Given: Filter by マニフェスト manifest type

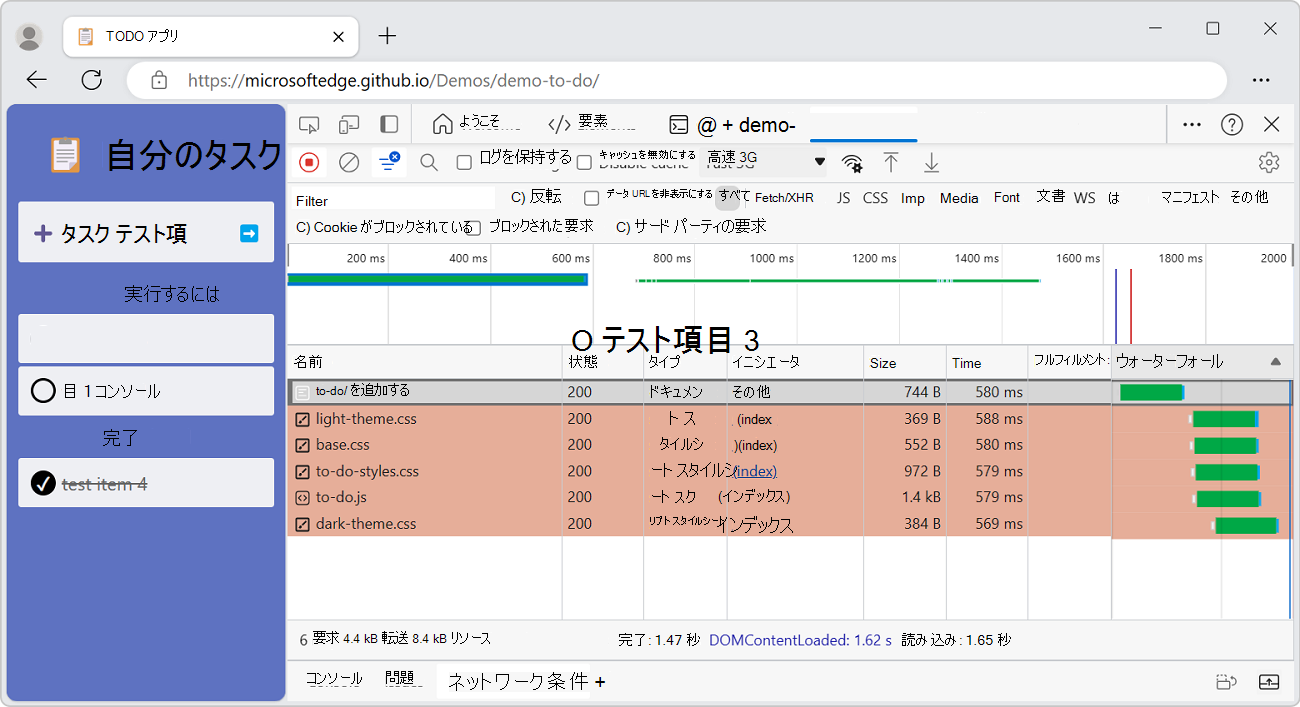Looking at the screenshot, I should coord(1190,198).
